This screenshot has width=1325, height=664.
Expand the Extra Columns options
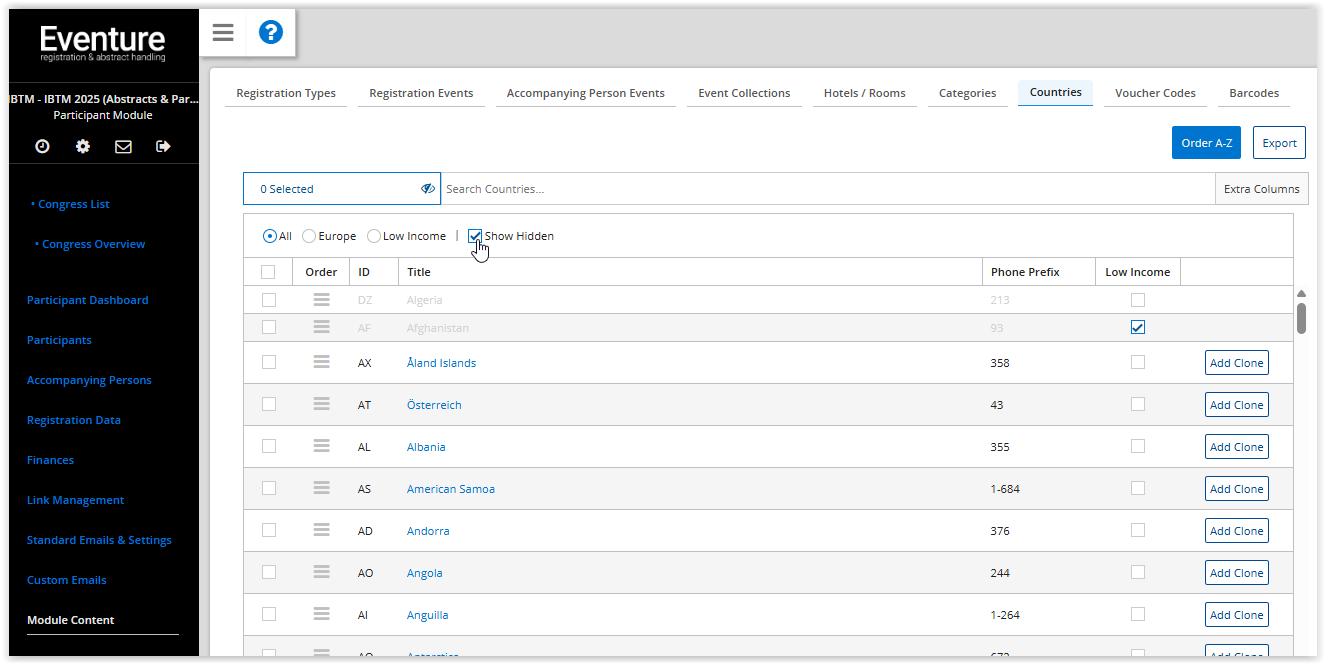[x=1261, y=189]
